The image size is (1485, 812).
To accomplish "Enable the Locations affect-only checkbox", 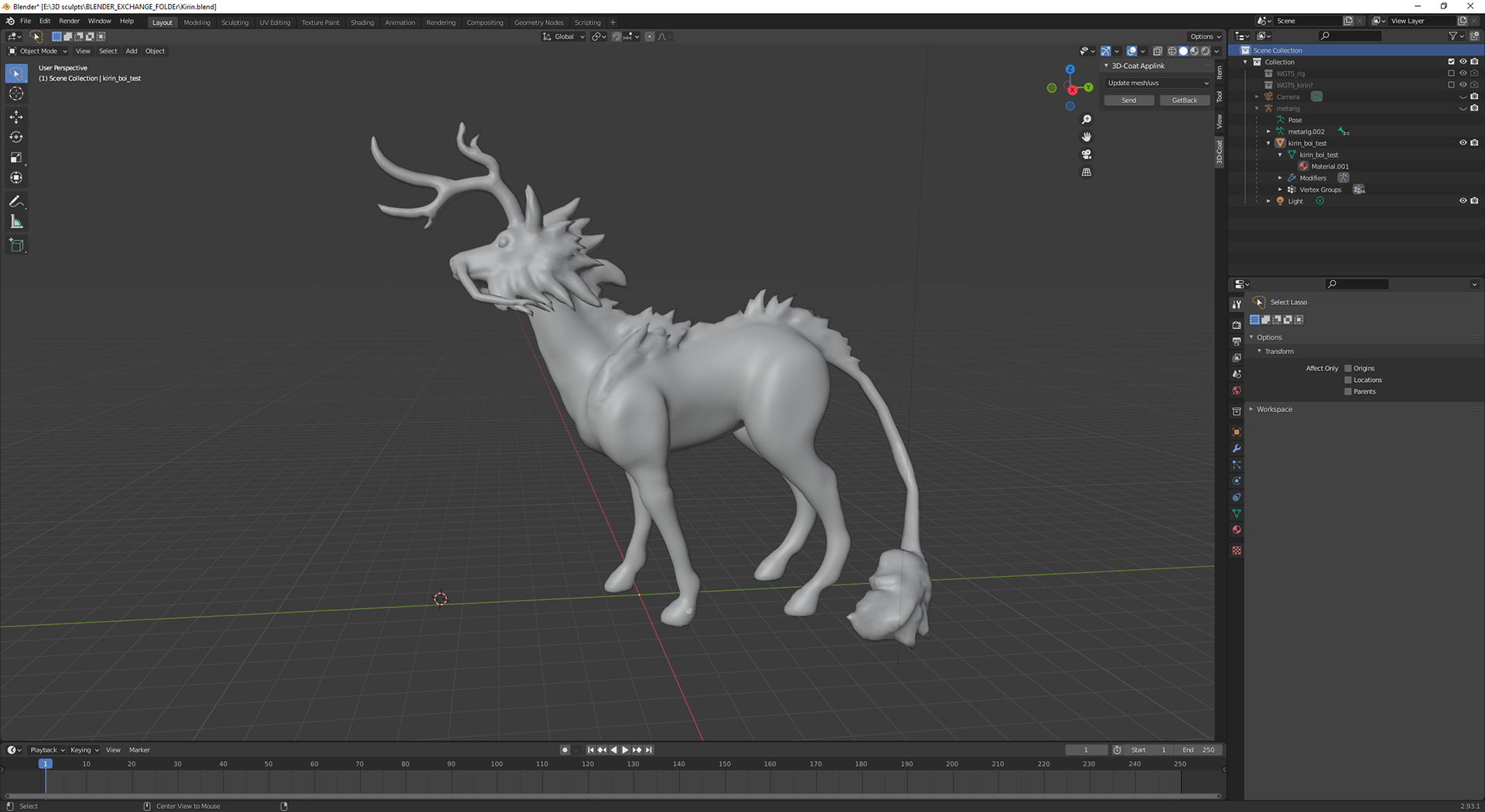I will pos(1348,380).
